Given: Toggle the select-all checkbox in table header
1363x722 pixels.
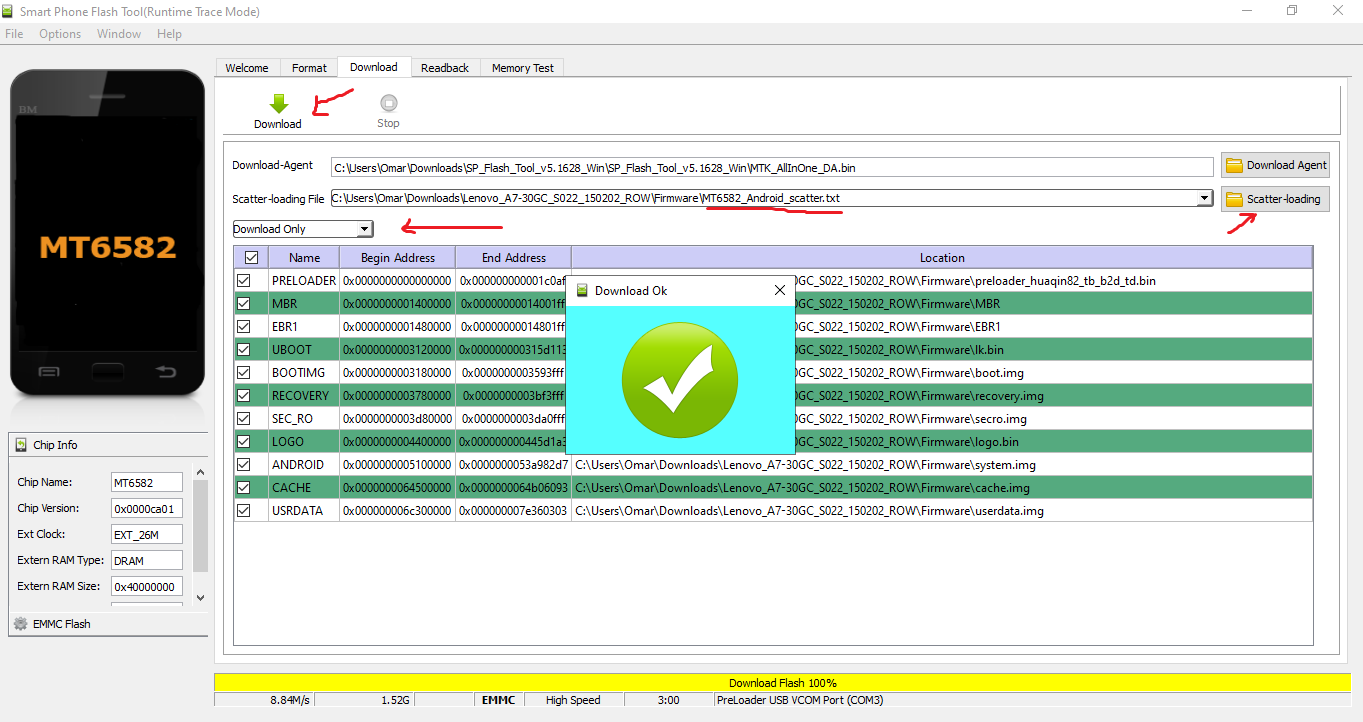Looking at the screenshot, I should coord(251,258).
